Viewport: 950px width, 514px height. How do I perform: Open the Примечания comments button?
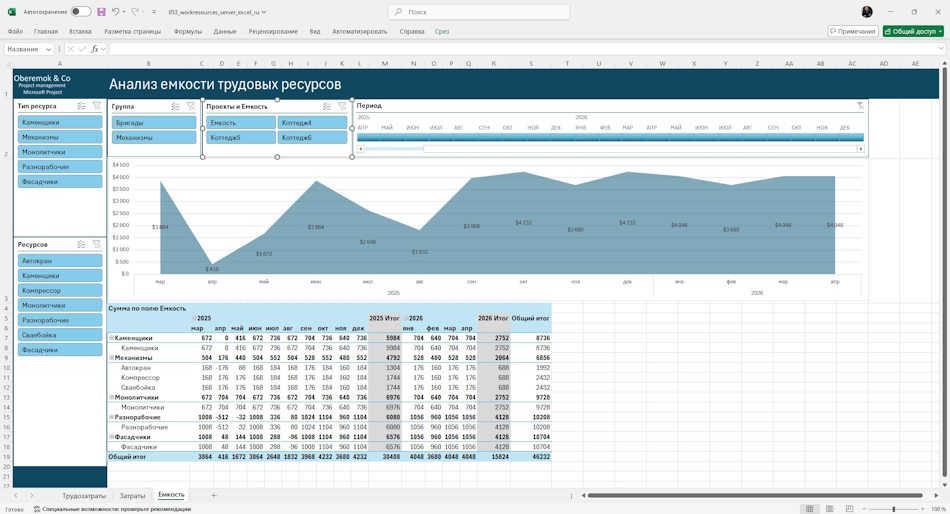tap(852, 31)
